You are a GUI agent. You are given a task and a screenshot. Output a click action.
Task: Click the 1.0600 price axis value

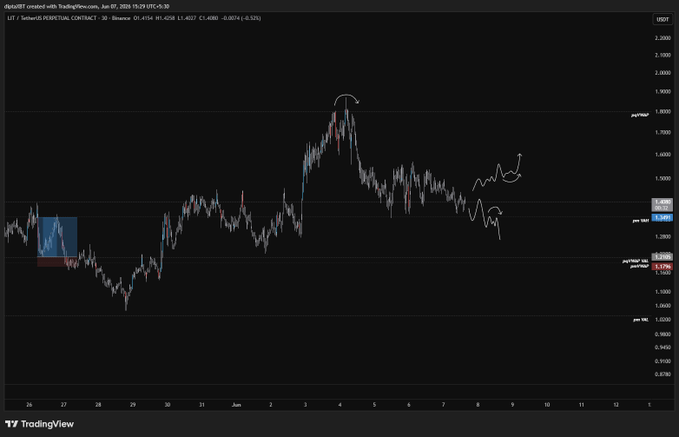point(663,306)
